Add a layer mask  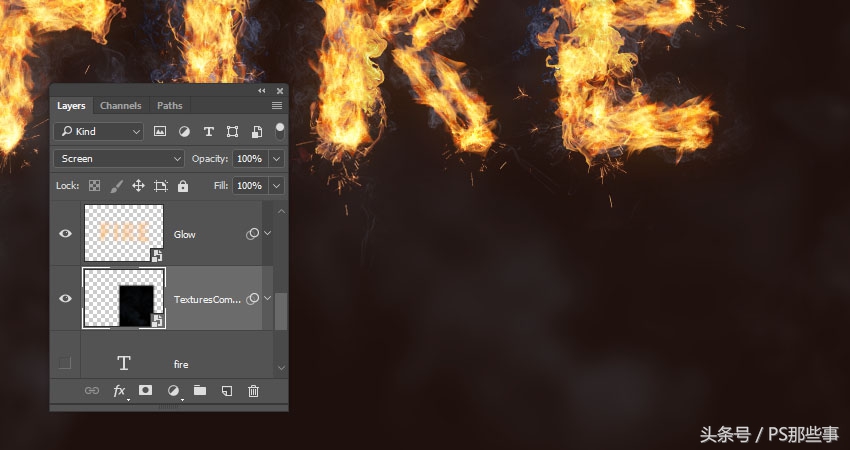(x=145, y=390)
